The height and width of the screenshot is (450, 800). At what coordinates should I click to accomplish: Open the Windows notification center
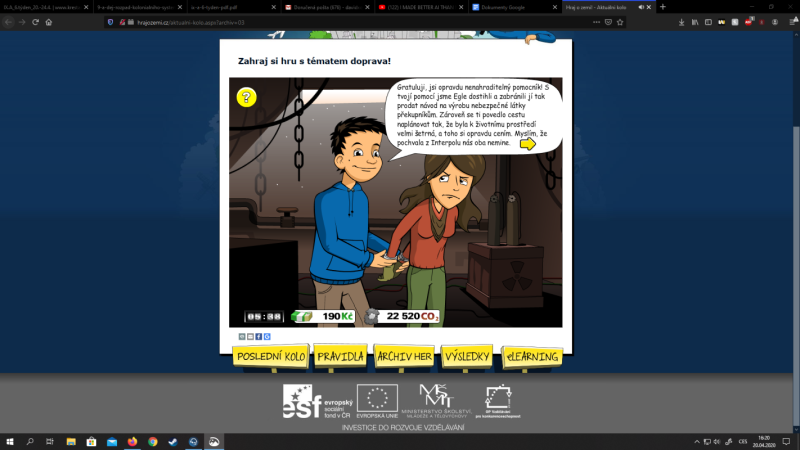(x=786, y=442)
